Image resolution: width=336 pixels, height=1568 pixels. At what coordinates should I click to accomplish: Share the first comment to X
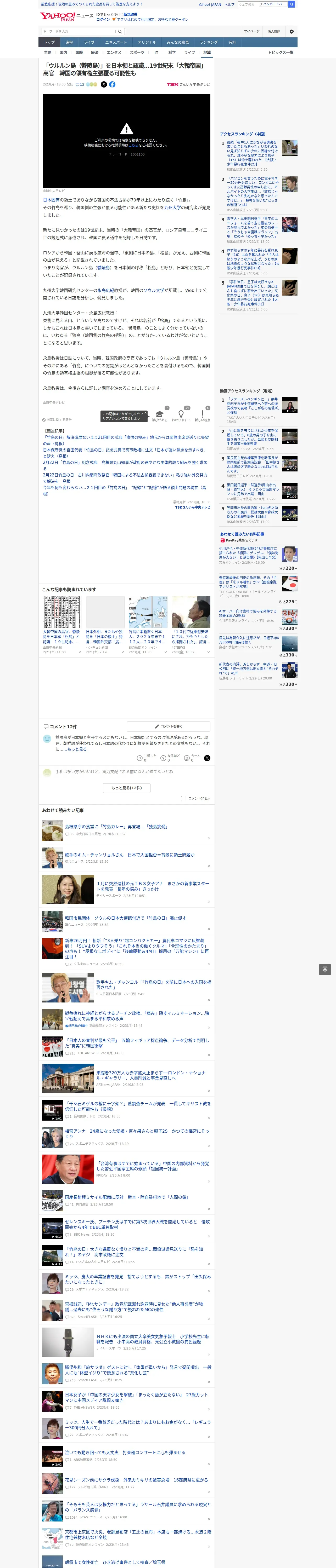pos(207,758)
